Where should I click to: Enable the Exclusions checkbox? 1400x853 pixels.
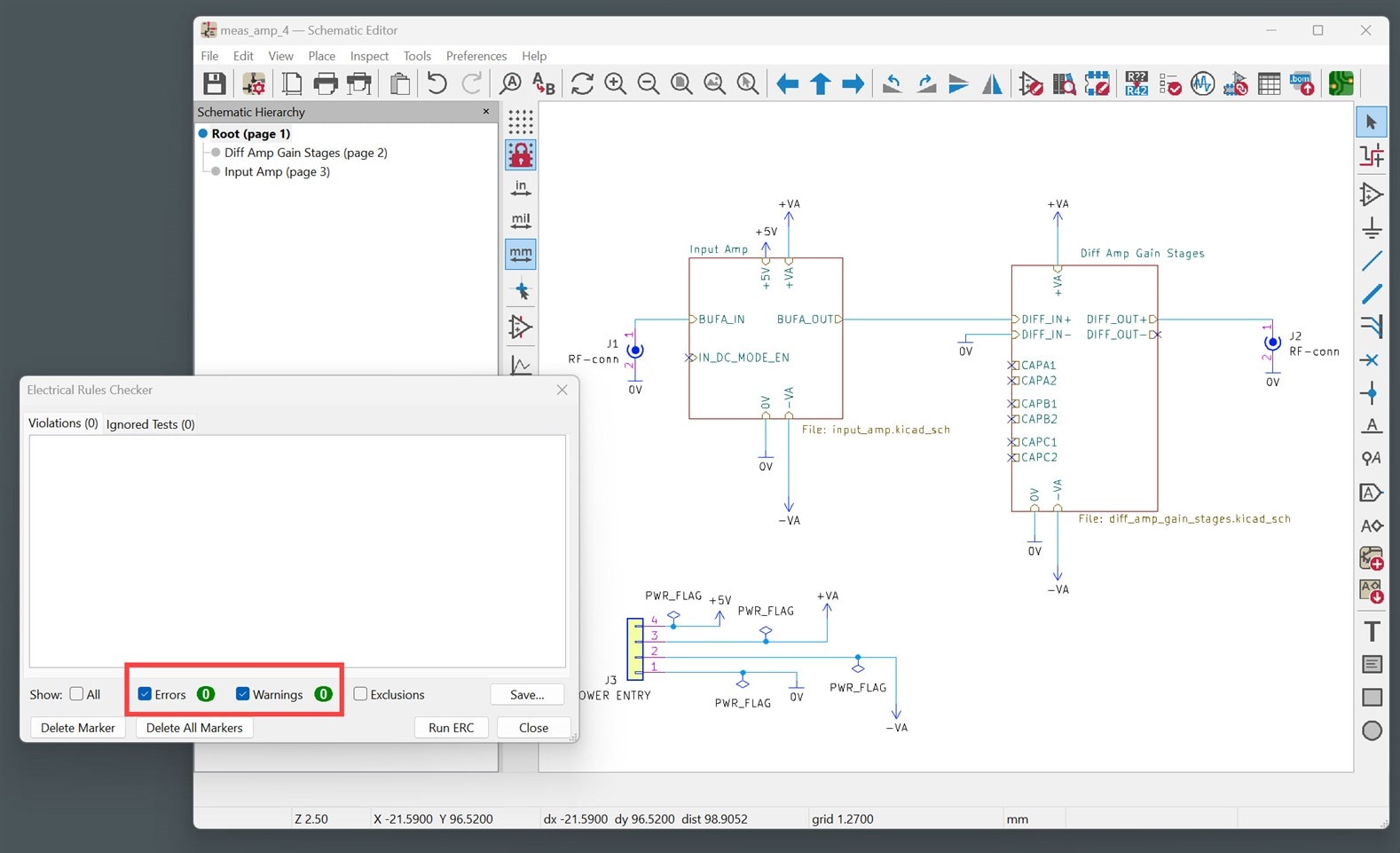tap(360, 694)
